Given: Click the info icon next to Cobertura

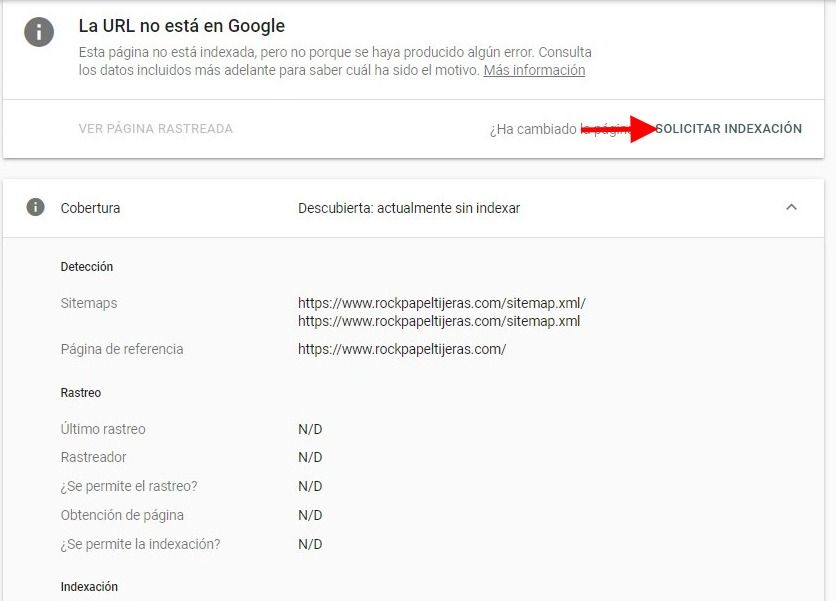Looking at the screenshot, I should pyautogui.click(x=36, y=207).
